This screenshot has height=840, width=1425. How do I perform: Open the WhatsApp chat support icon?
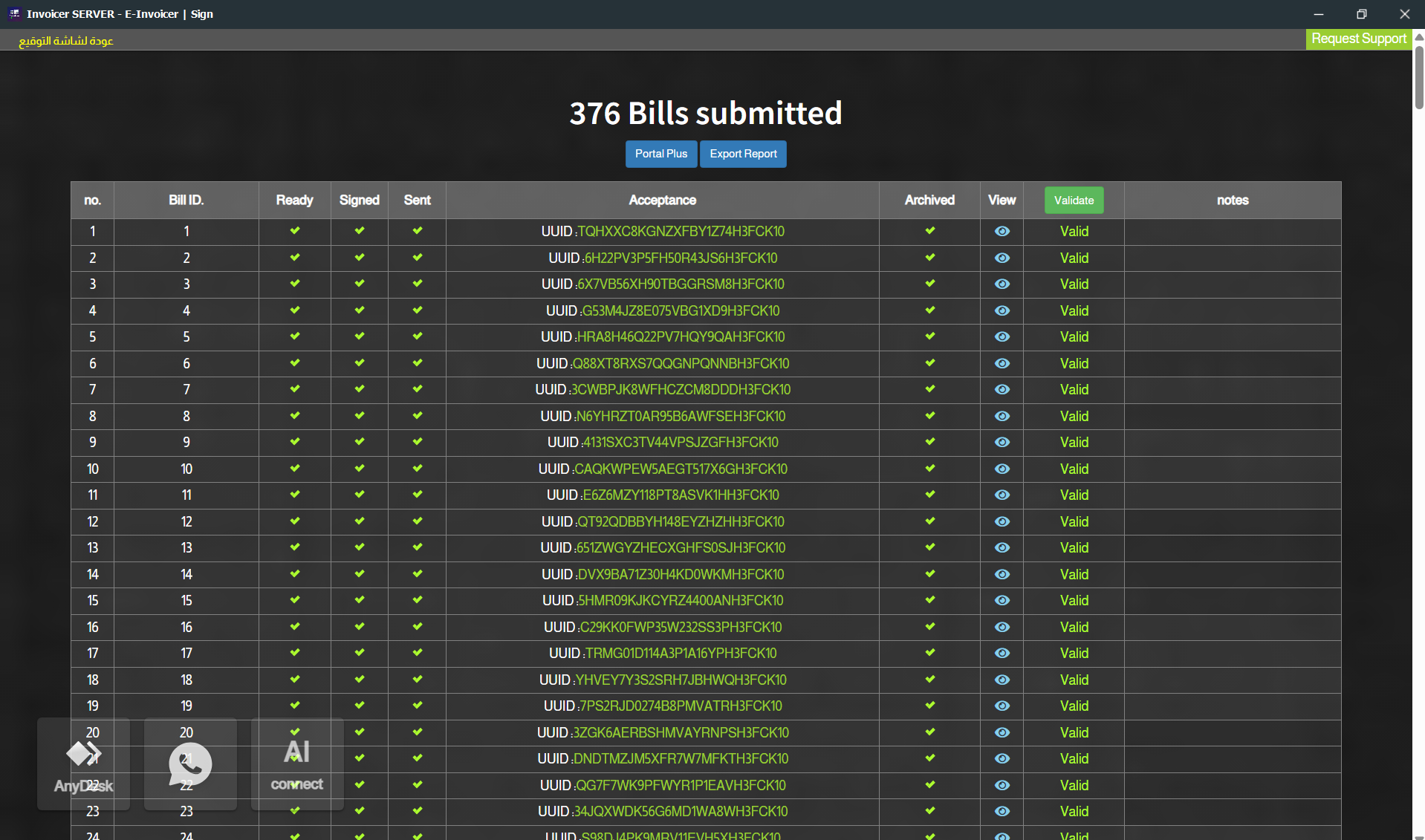pos(190,764)
